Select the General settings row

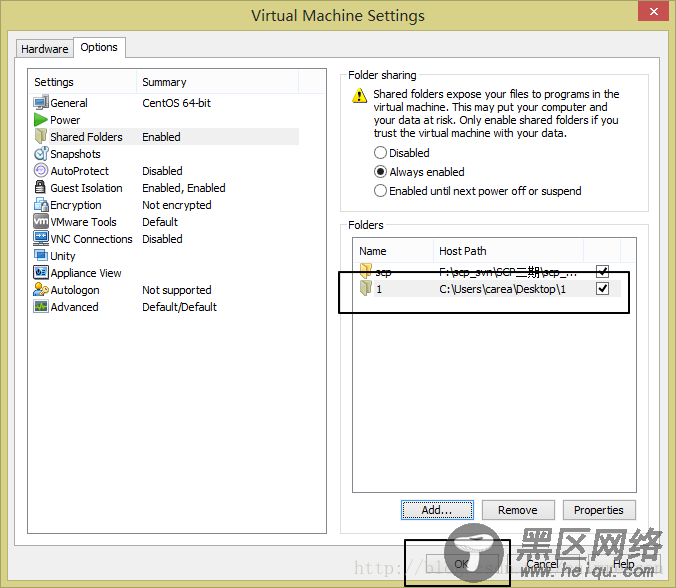click(166, 103)
